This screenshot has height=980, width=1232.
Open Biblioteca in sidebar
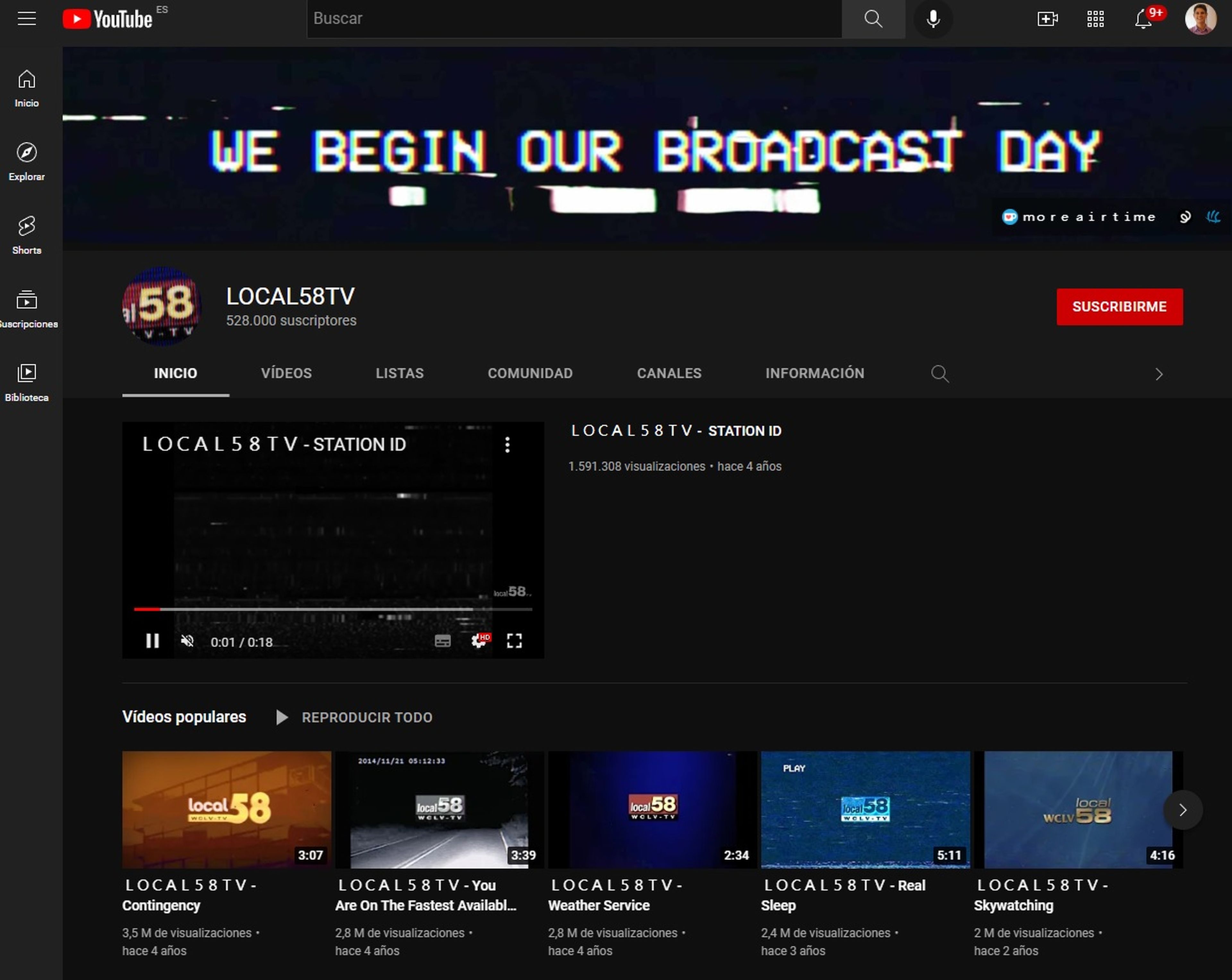[26, 383]
